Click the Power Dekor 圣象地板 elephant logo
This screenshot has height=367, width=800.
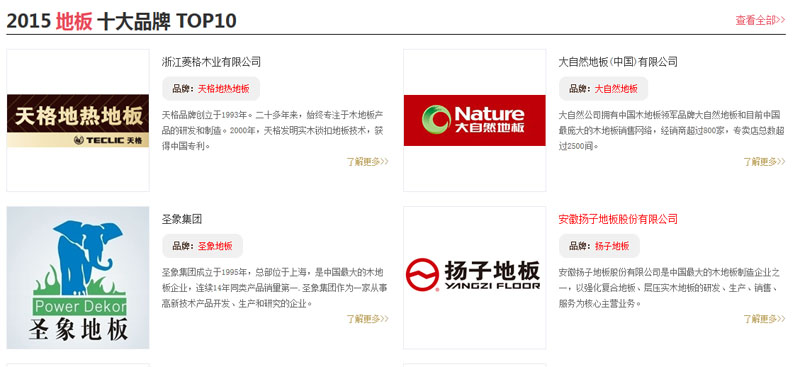click(78, 278)
